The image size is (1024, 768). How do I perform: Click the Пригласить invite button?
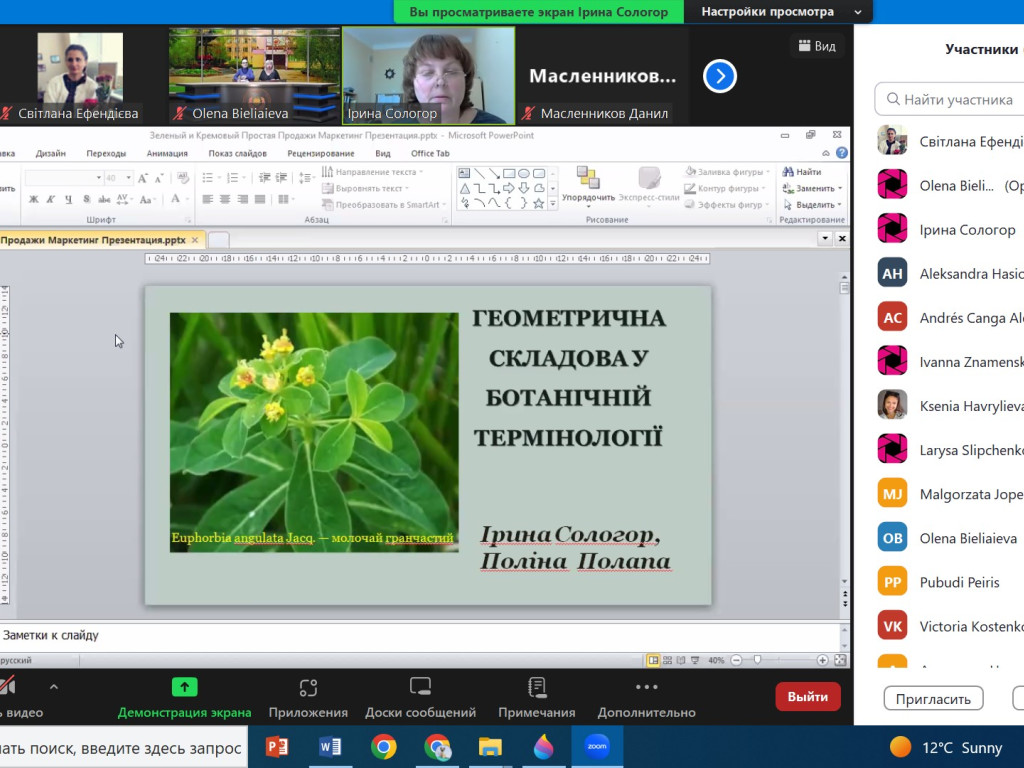point(933,699)
